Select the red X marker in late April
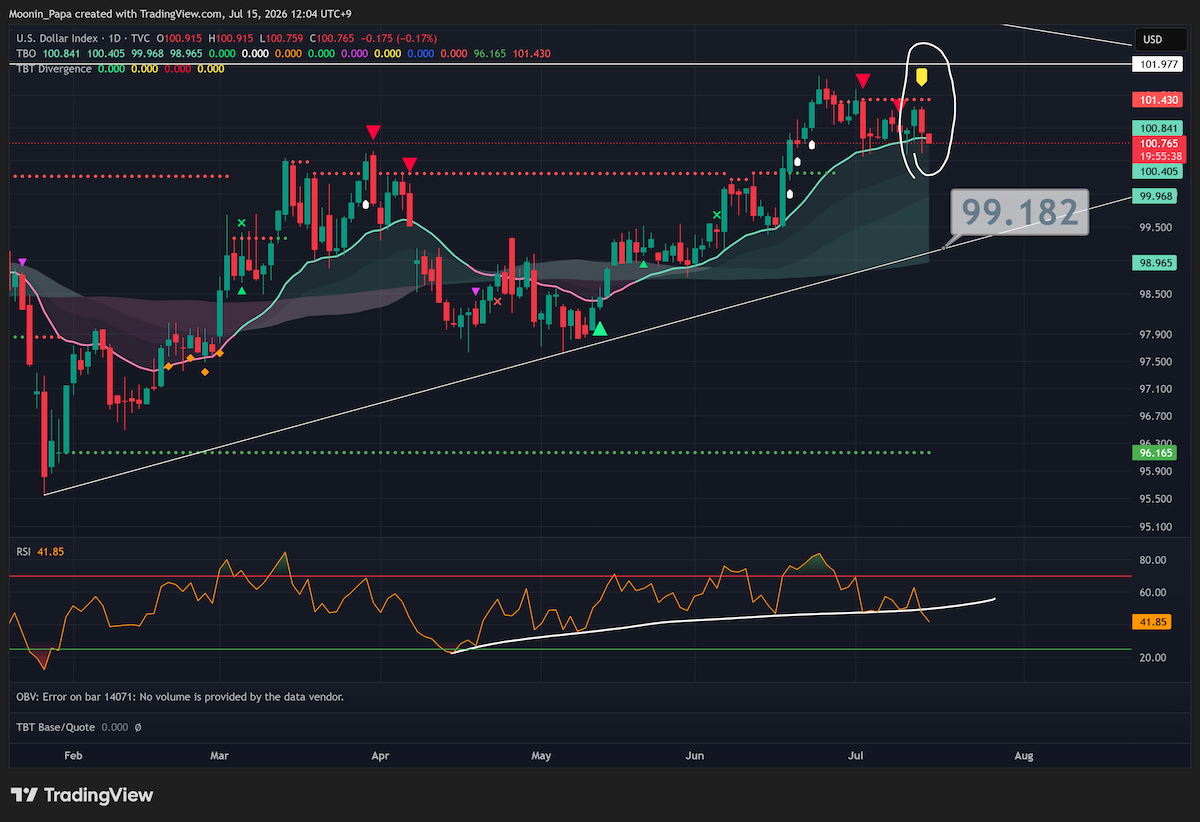This screenshot has height=822, width=1200. (498, 301)
